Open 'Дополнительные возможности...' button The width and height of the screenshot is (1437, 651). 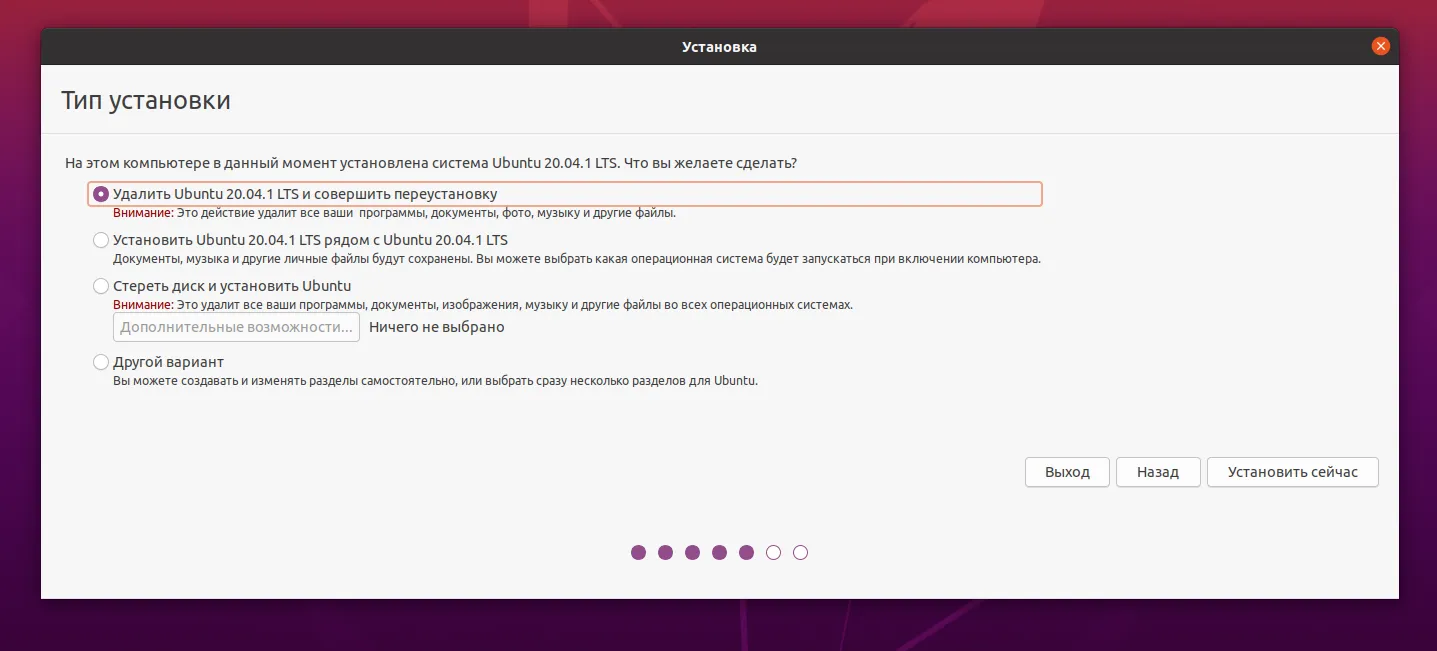(236, 327)
